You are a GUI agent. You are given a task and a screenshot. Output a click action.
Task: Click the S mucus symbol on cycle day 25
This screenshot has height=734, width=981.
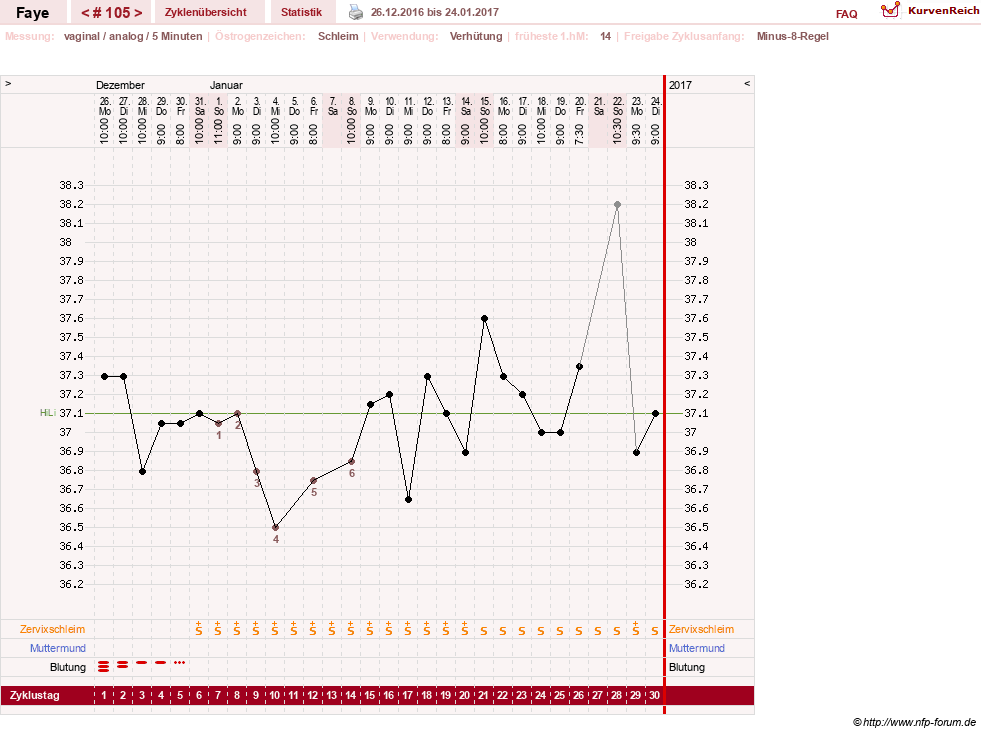pos(559,631)
